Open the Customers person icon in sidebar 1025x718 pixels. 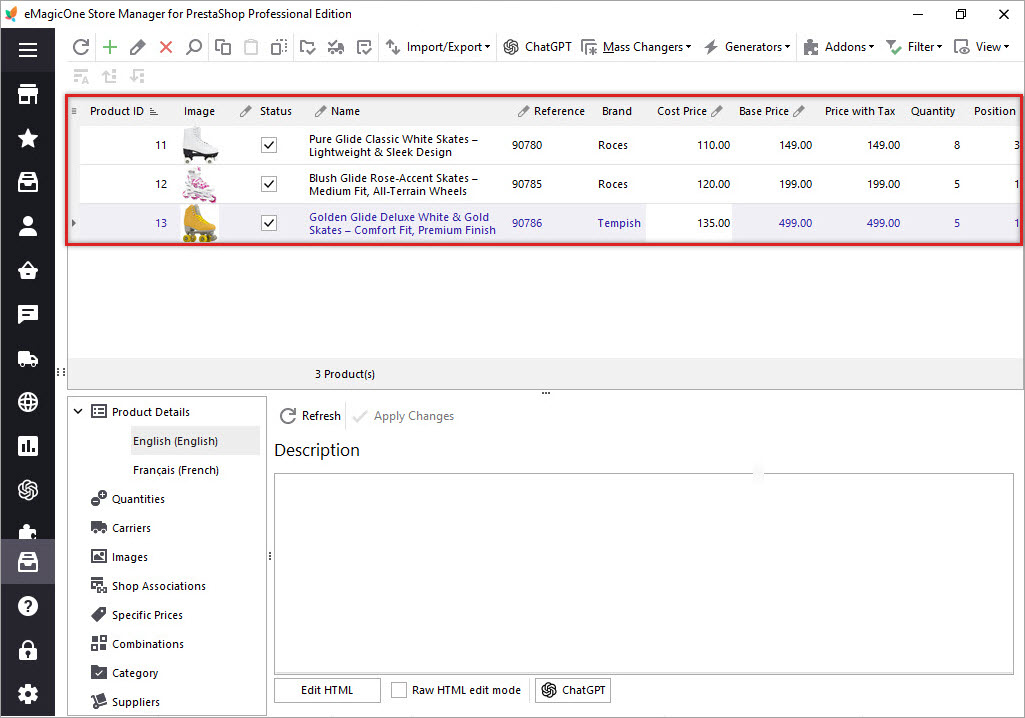[27, 226]
